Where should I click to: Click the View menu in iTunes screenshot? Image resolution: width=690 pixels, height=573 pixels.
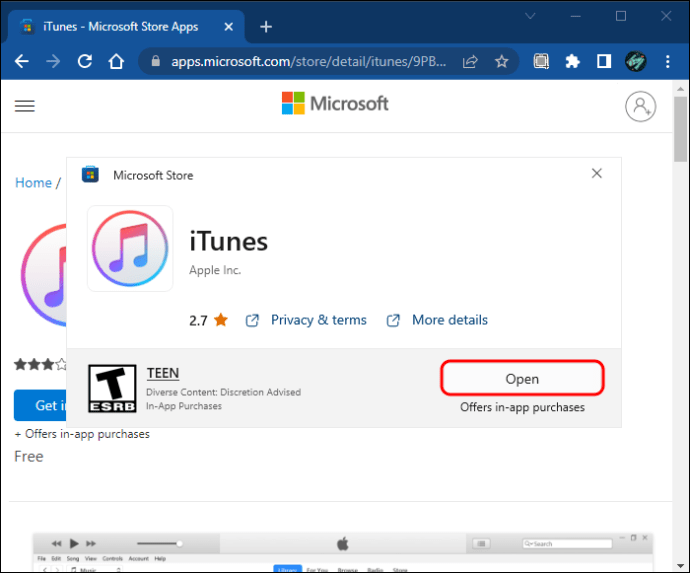click(91, 558)
